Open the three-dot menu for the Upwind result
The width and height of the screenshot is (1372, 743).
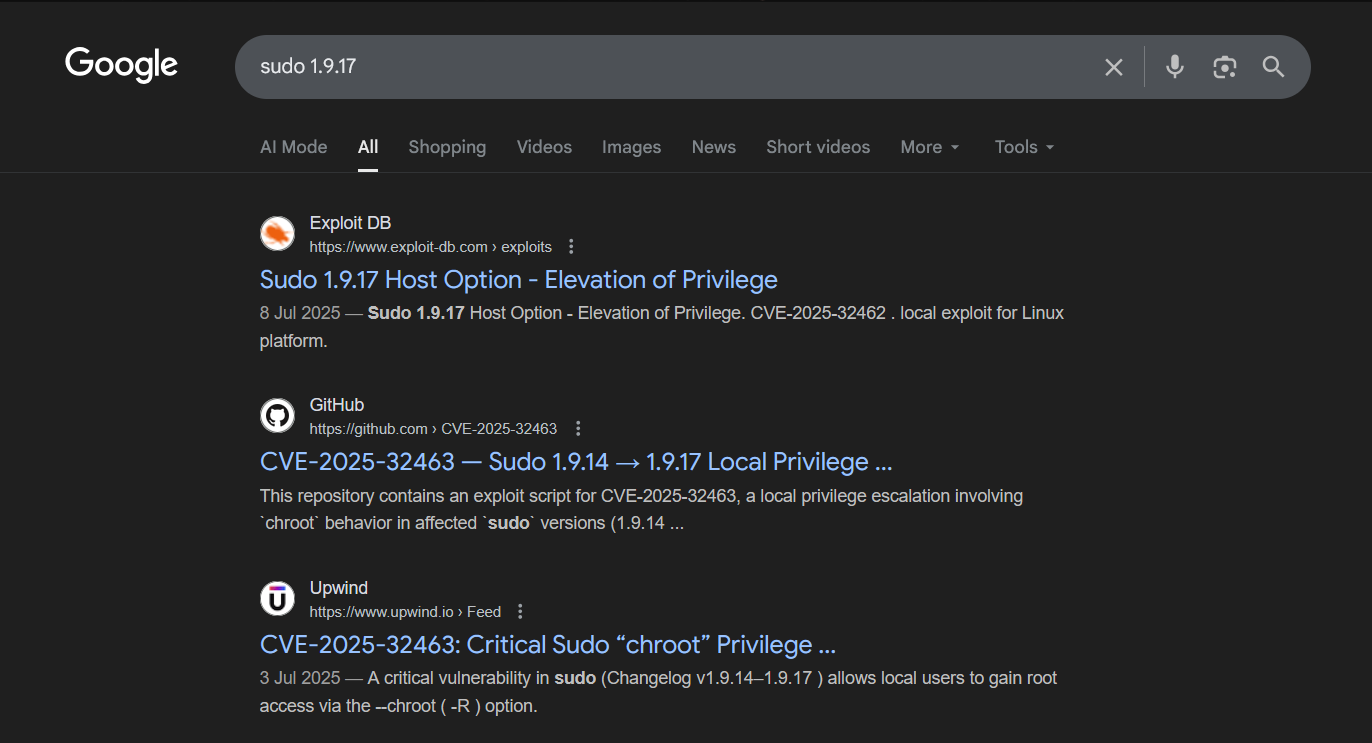click(x=519, y=611)
